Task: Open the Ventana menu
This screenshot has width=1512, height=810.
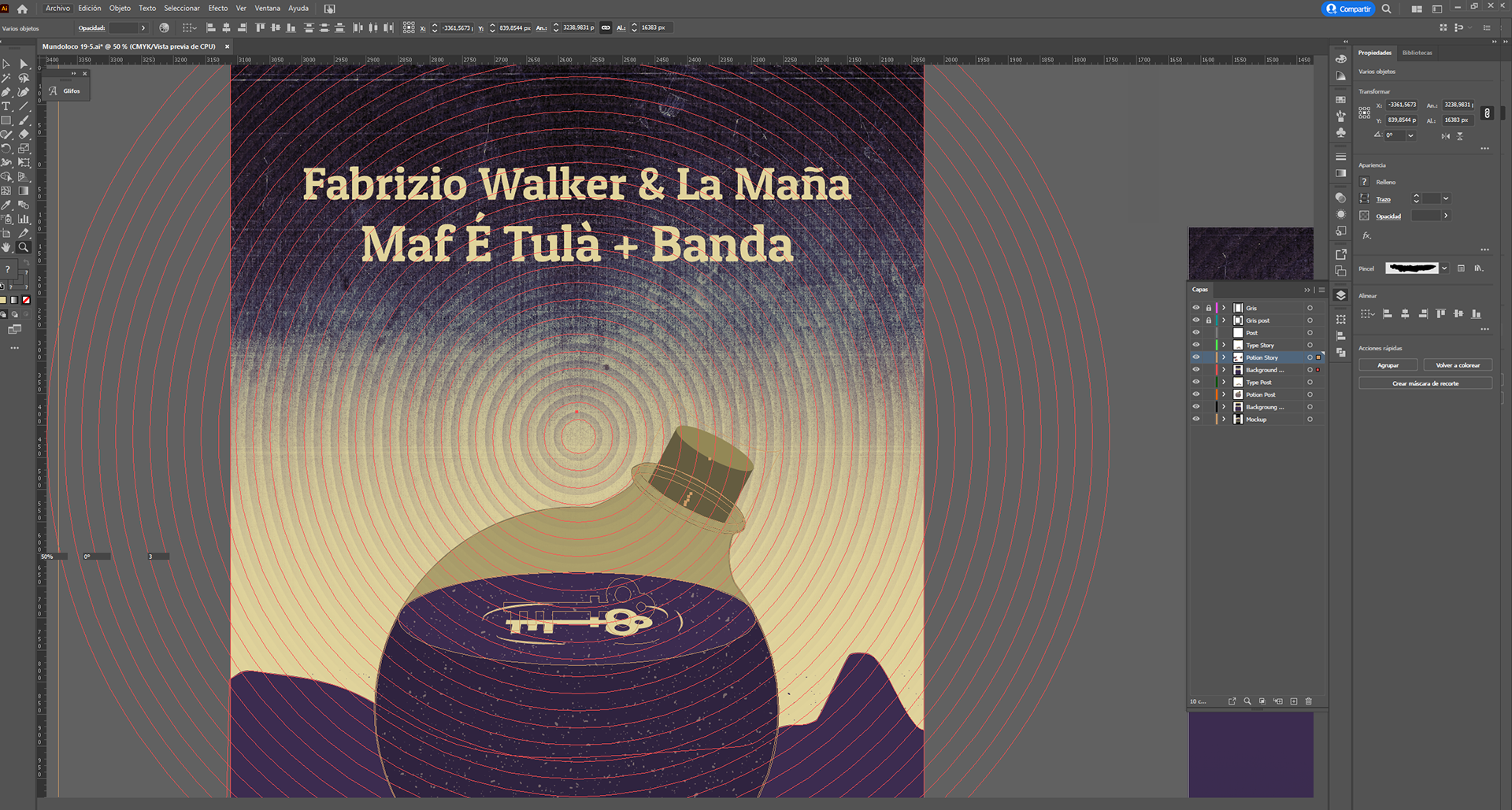Action: [x=267, y=8]
